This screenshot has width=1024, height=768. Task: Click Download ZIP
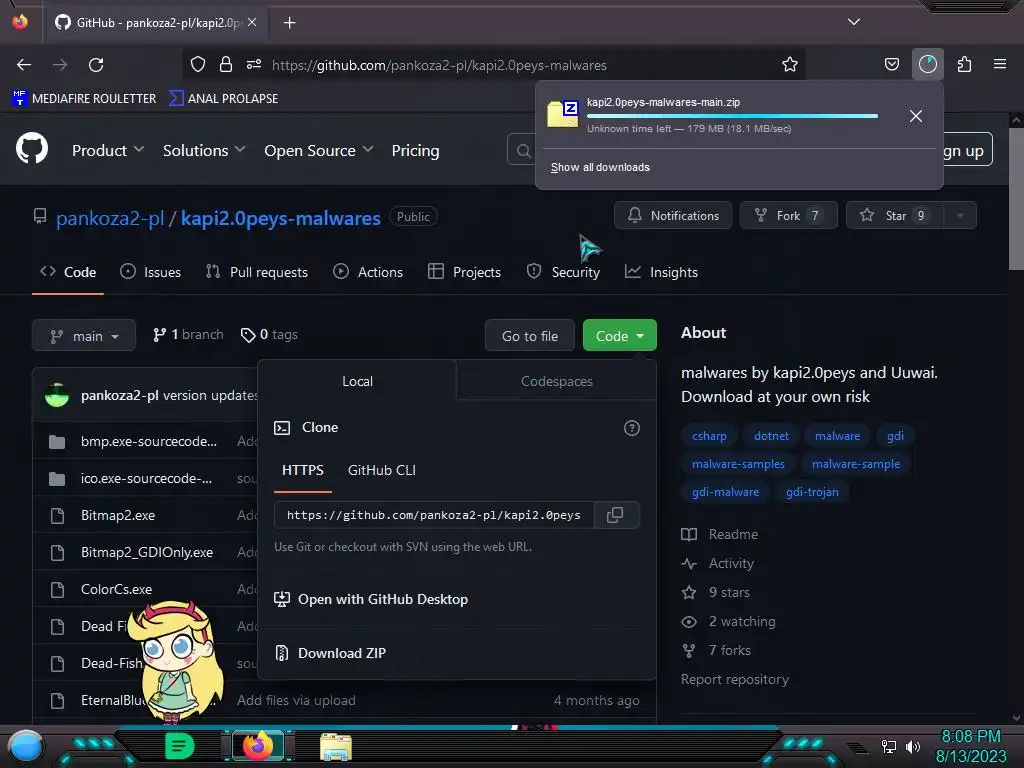[x=330, y=653]
